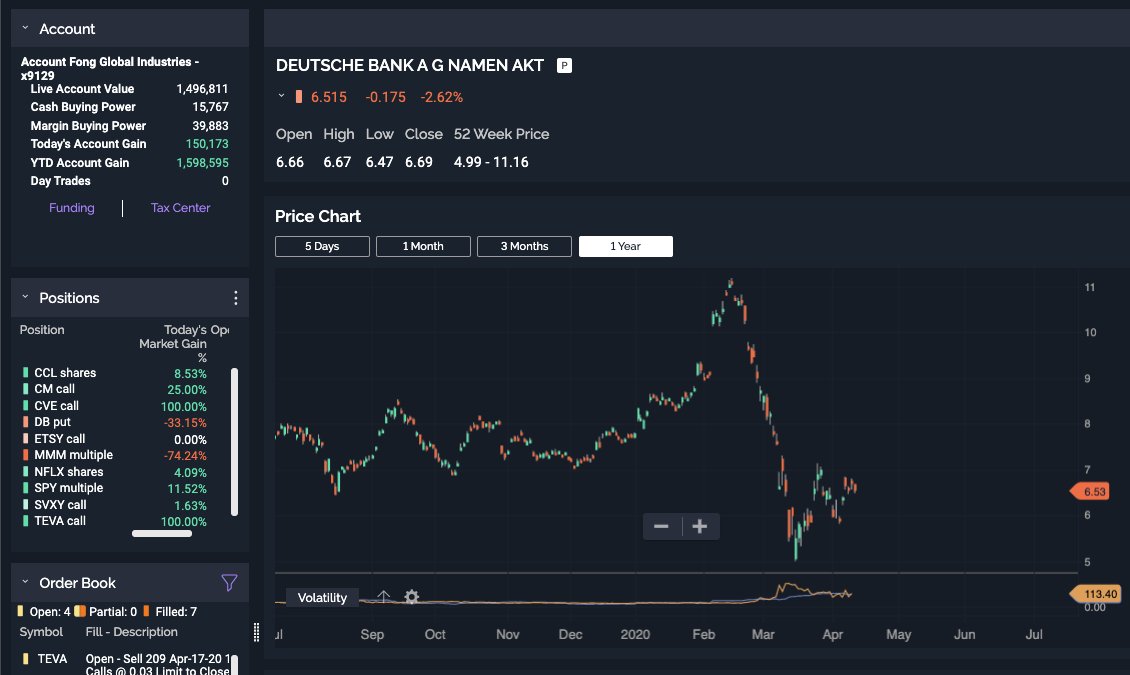1130x675 pixels.
Task: Click the panel resize handle beside Order Book
Action: pos(257,632)
